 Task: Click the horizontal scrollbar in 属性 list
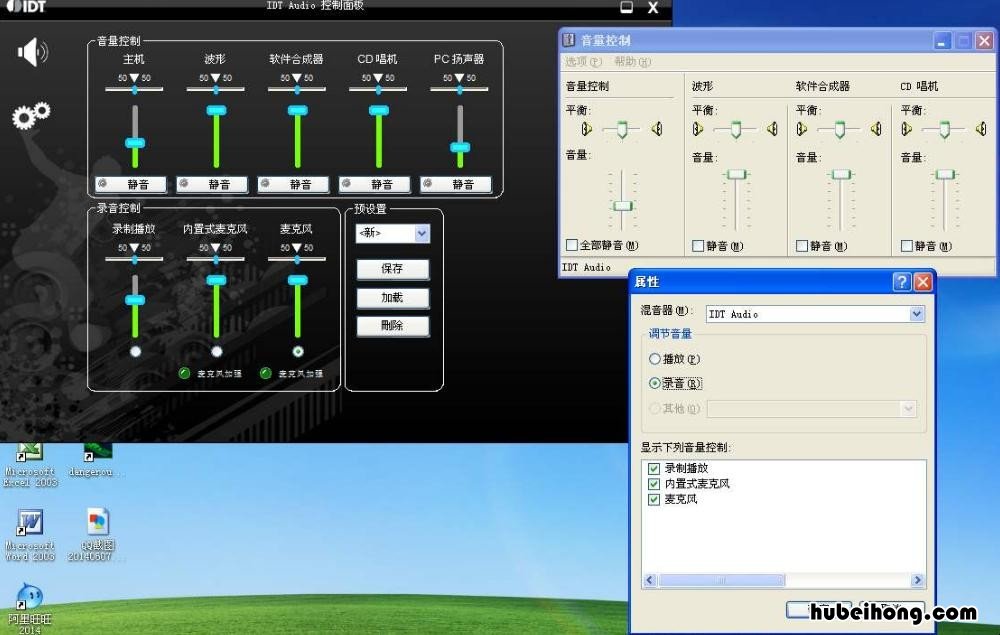click(x=721, y=580)
